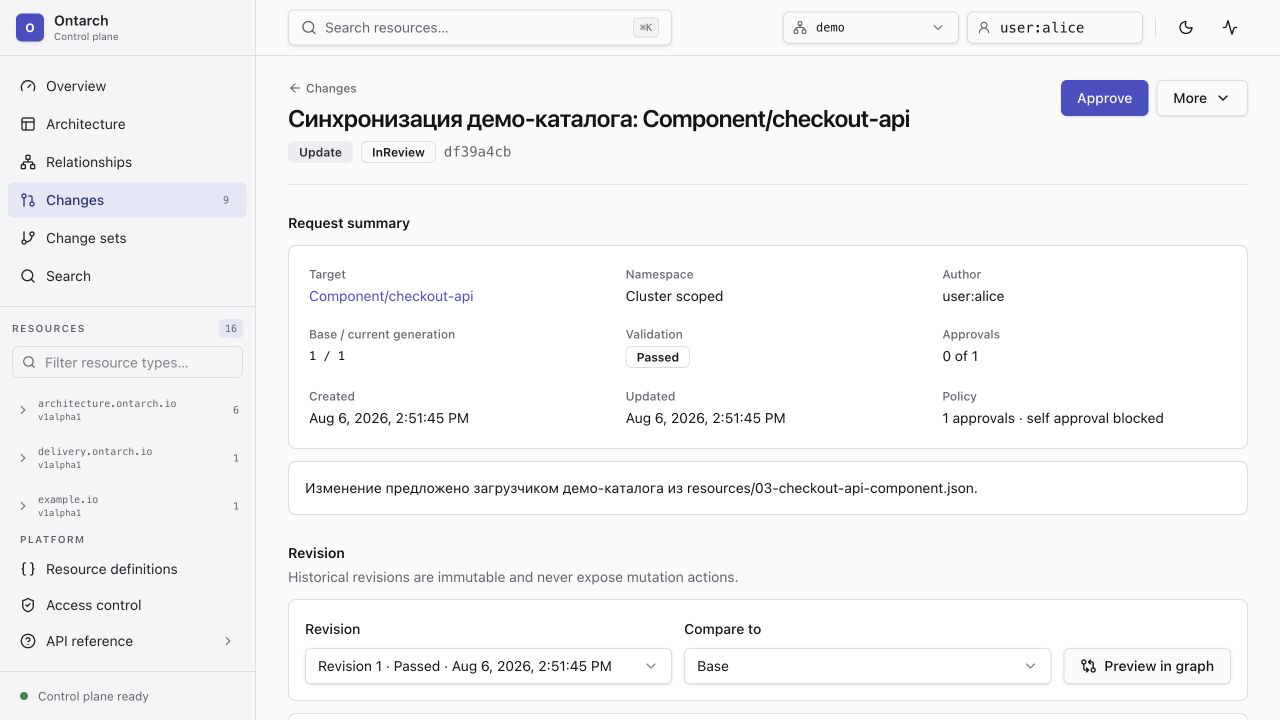The height and width of the screenshot is (720, 1280).
Task: Click the chevron on the More button
Action: tap(1223, 98)
